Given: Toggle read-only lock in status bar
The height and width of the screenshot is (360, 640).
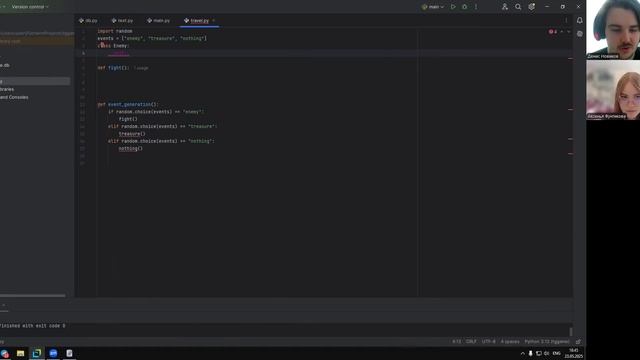Looking at the screenshot, I should [578, 342].
